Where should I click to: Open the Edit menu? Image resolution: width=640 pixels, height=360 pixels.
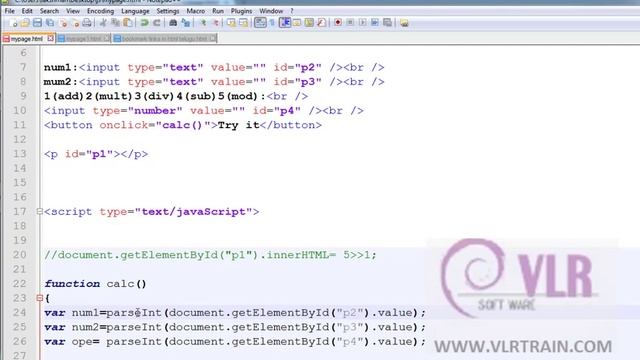point(27,11)
